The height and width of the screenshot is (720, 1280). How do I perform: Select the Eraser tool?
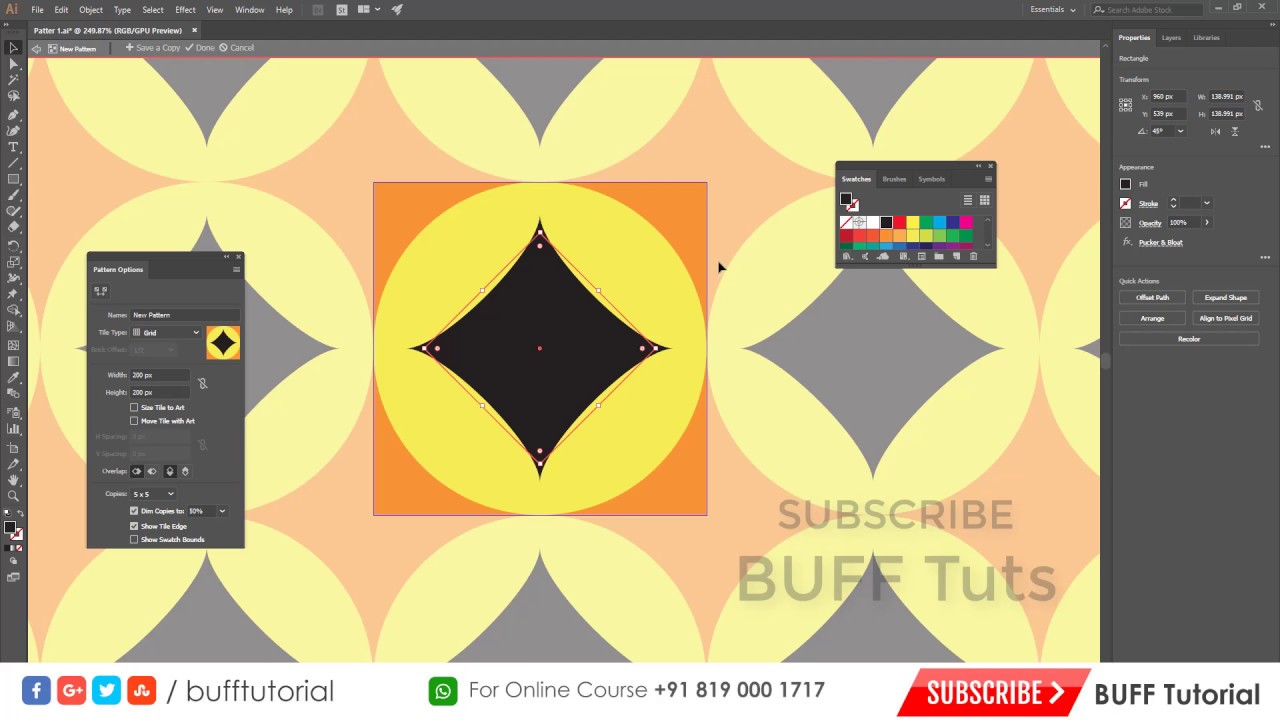coord(13,229)
